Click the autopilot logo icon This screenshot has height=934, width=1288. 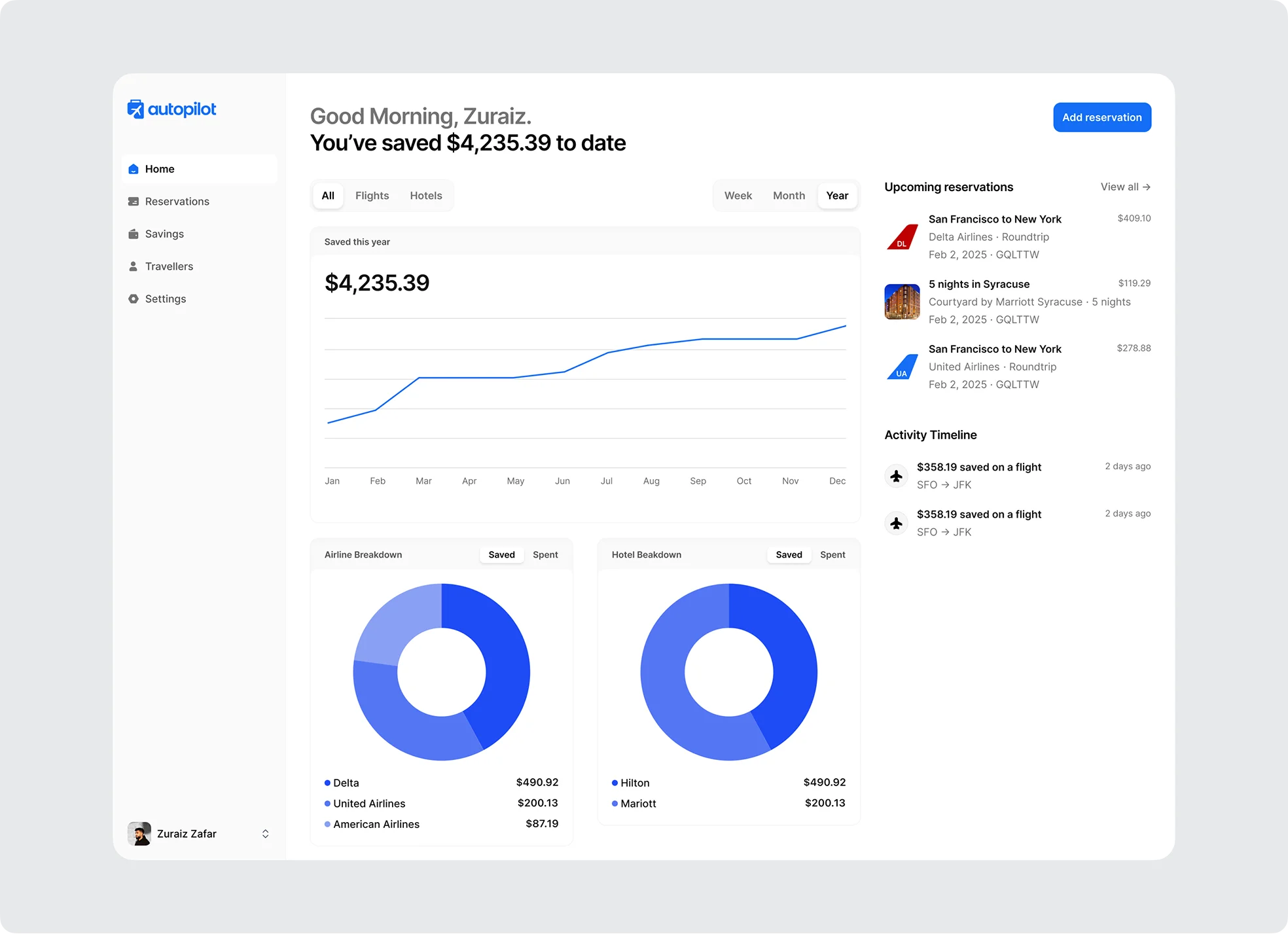click(135, 109)
